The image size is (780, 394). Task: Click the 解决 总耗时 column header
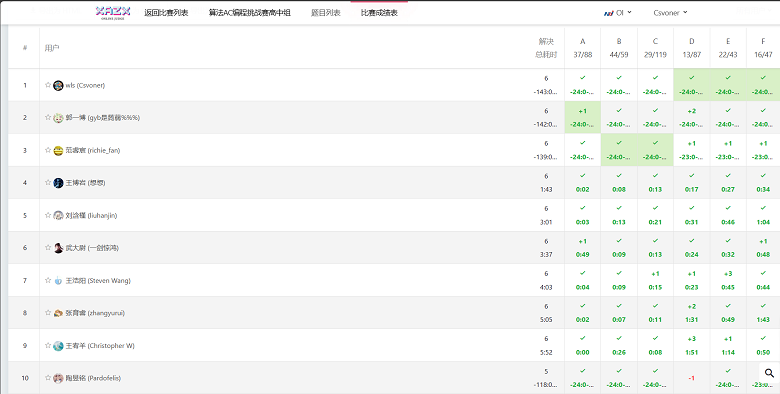point(546,48)
